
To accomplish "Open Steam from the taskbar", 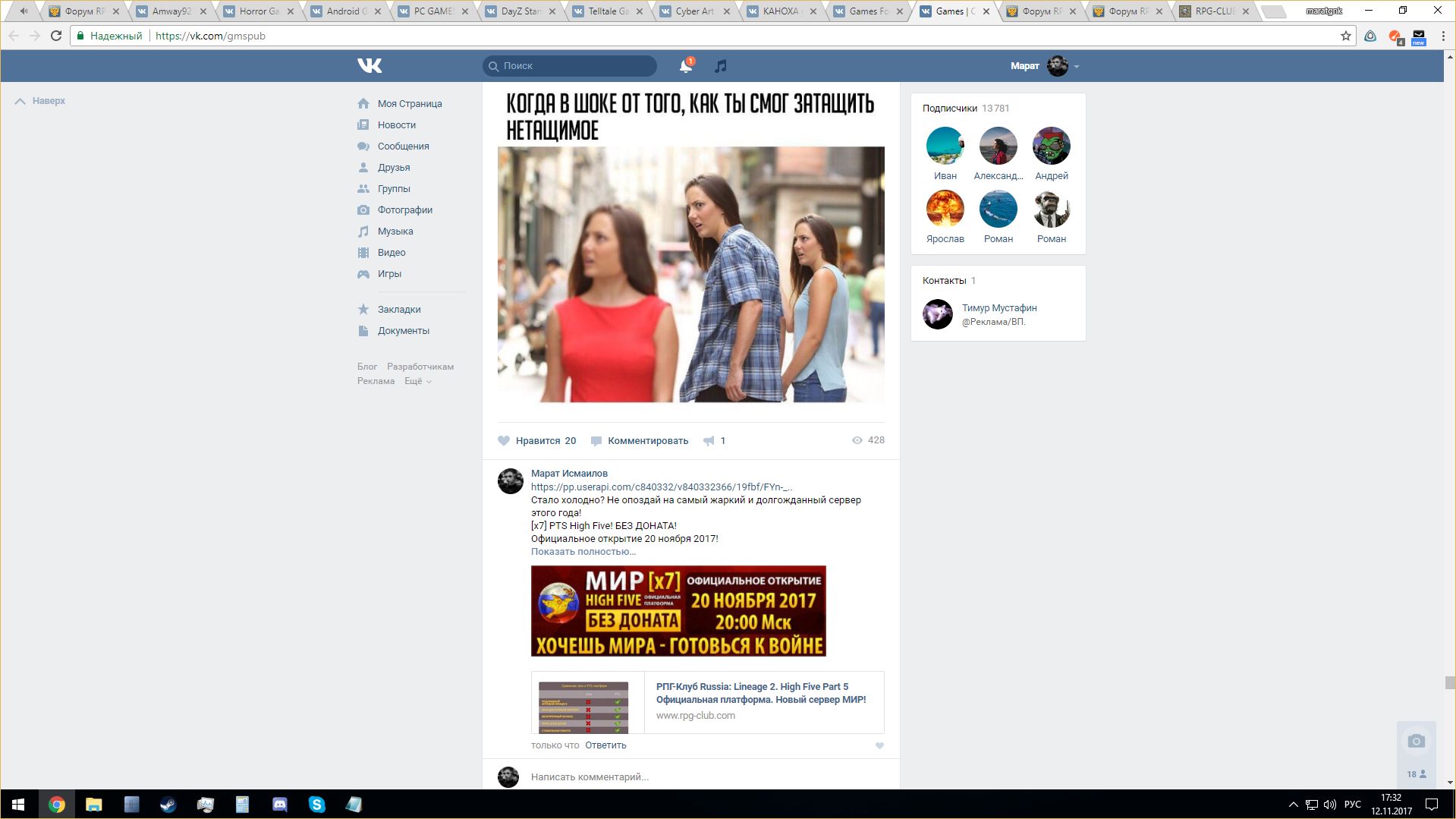I will tap(168, 805).
